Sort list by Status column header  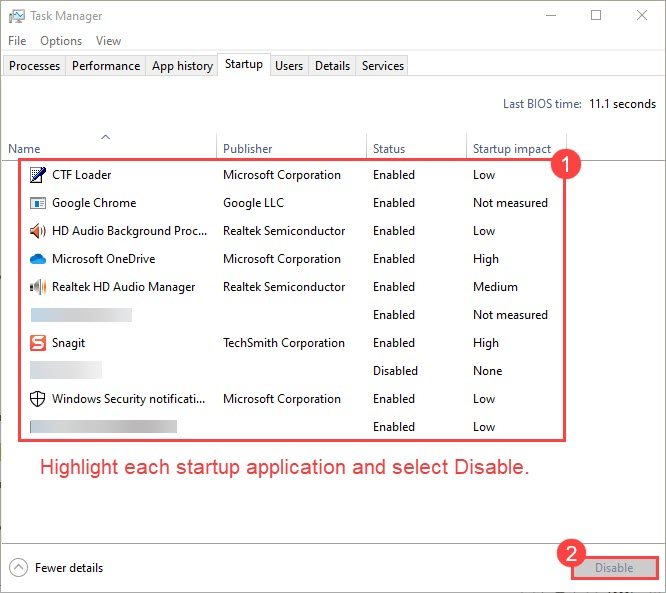pyautogui.click(x=389, y=149)
